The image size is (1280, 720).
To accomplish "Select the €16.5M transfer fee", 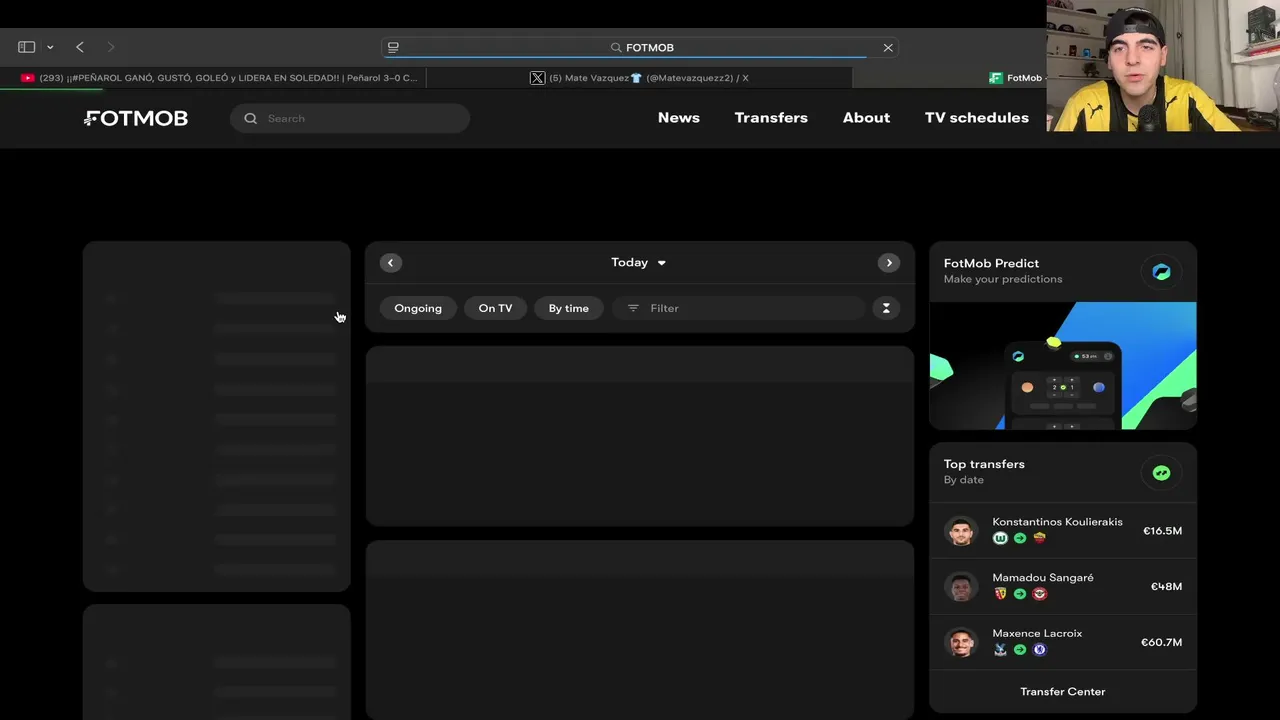I will point(1162,531).
